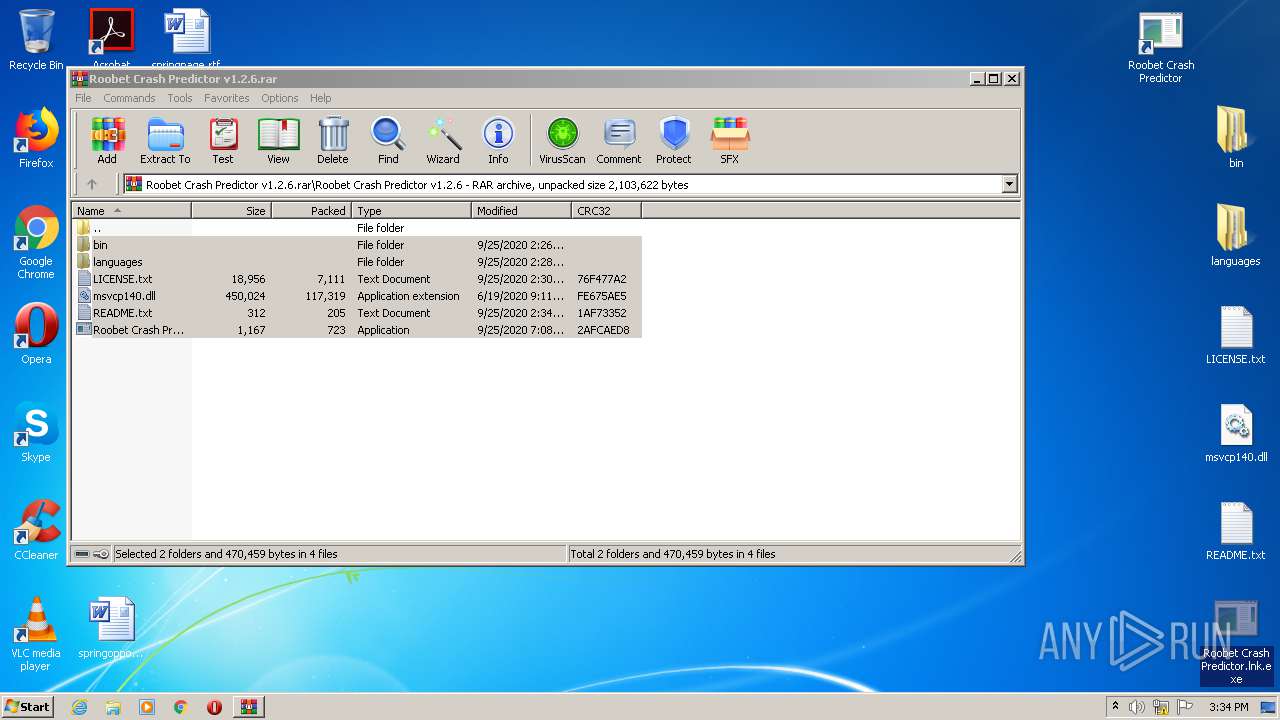Select msvcp140.dll in archive list
1280x720 pixels.
click(357, 296)
